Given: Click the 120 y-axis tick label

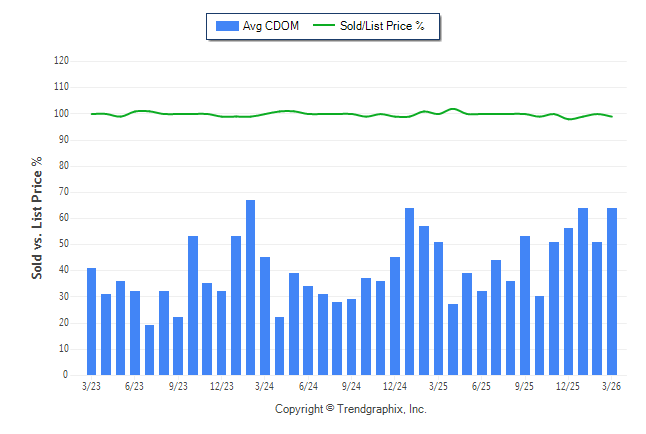Looking at the screenshot, I should [61, 61].
